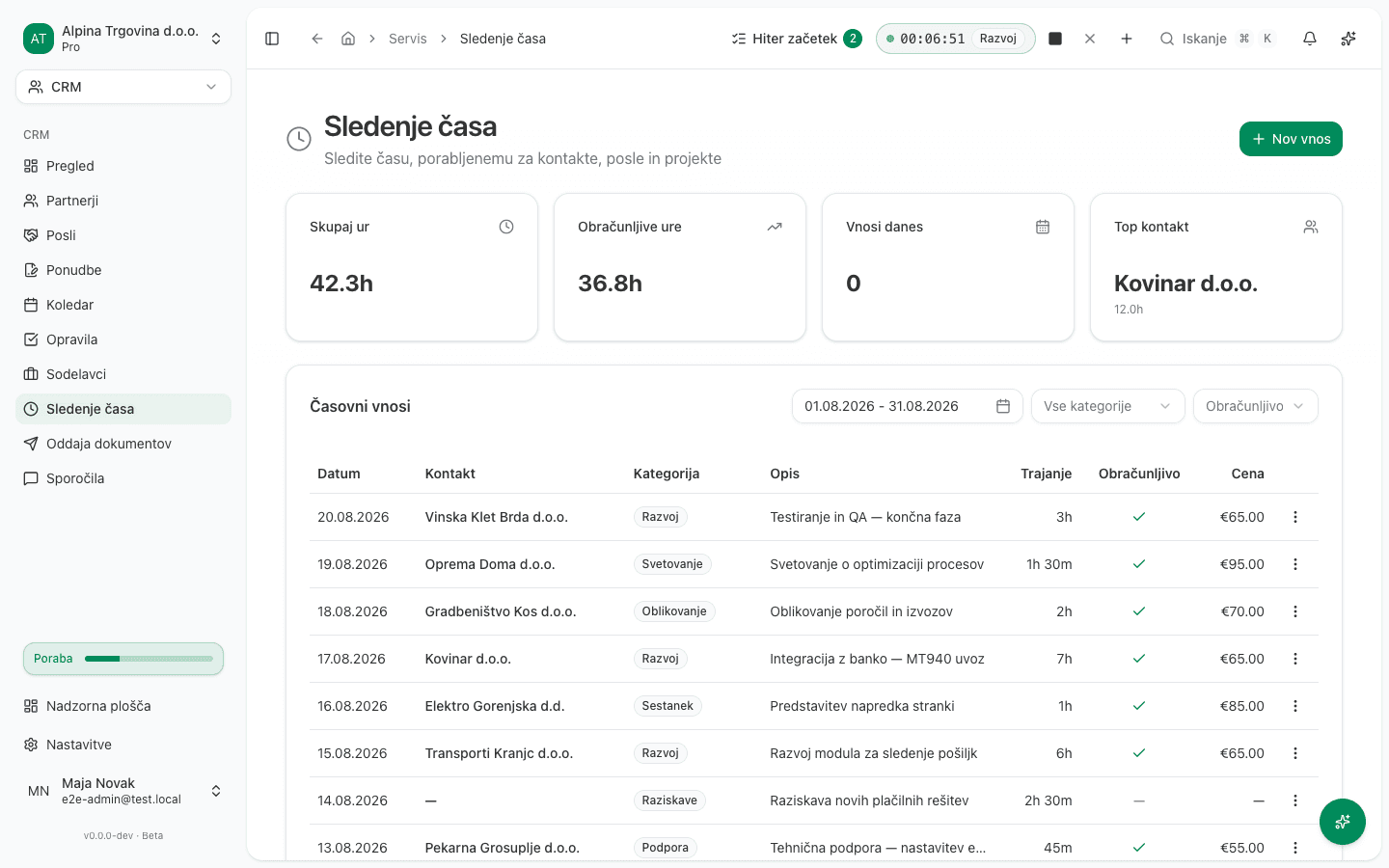Image resolution: width=1389 pixels, height=868 pixels.
Task: Open the notifications bell
Action: point(1310,39)
